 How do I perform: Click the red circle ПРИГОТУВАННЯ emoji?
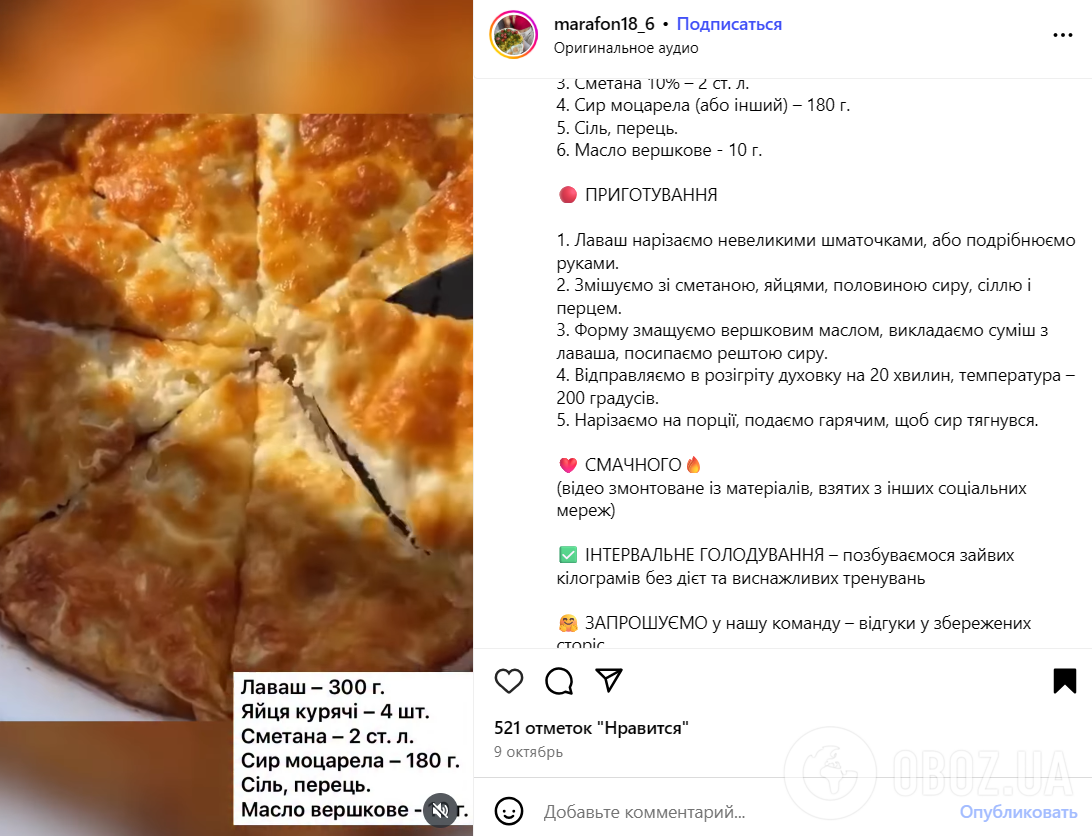click(568, 194)
